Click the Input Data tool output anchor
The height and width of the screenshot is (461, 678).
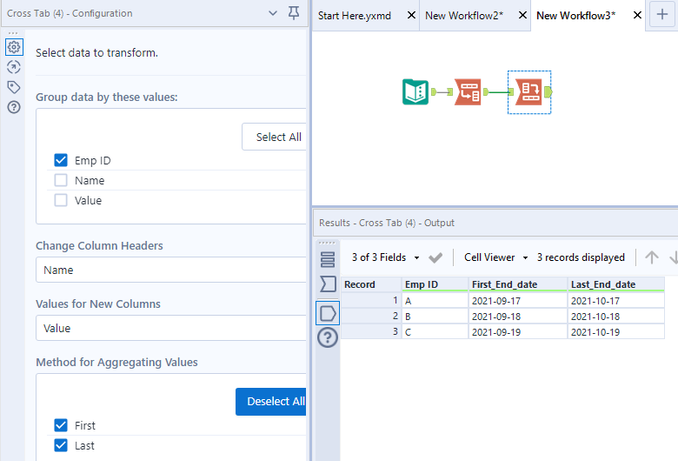coord(434,92)
